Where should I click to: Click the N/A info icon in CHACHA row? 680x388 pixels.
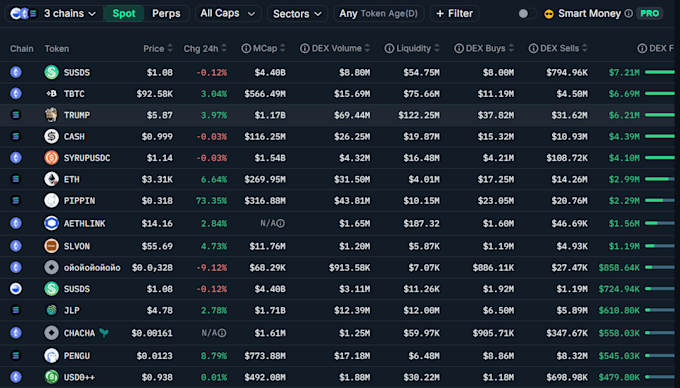tap(222, 333)
